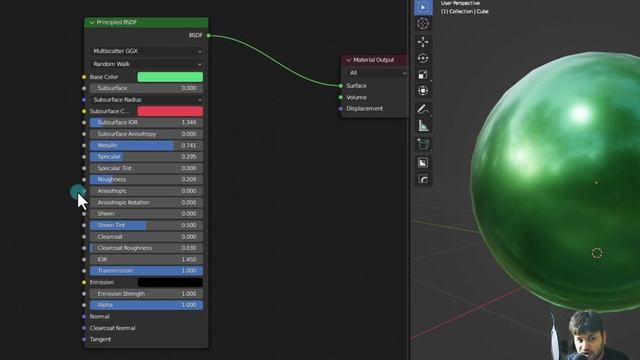Viewport: 640px width, 360px height.
Task: Choose the Move tool in viewport toolbar
Action: [423, 42]
